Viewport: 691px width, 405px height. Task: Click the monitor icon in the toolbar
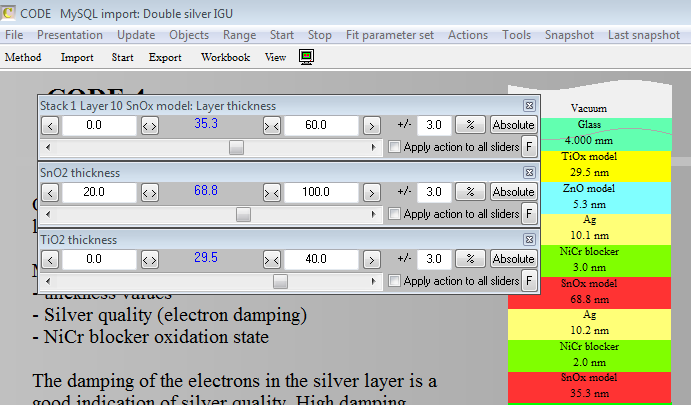(x=307, y=57)
